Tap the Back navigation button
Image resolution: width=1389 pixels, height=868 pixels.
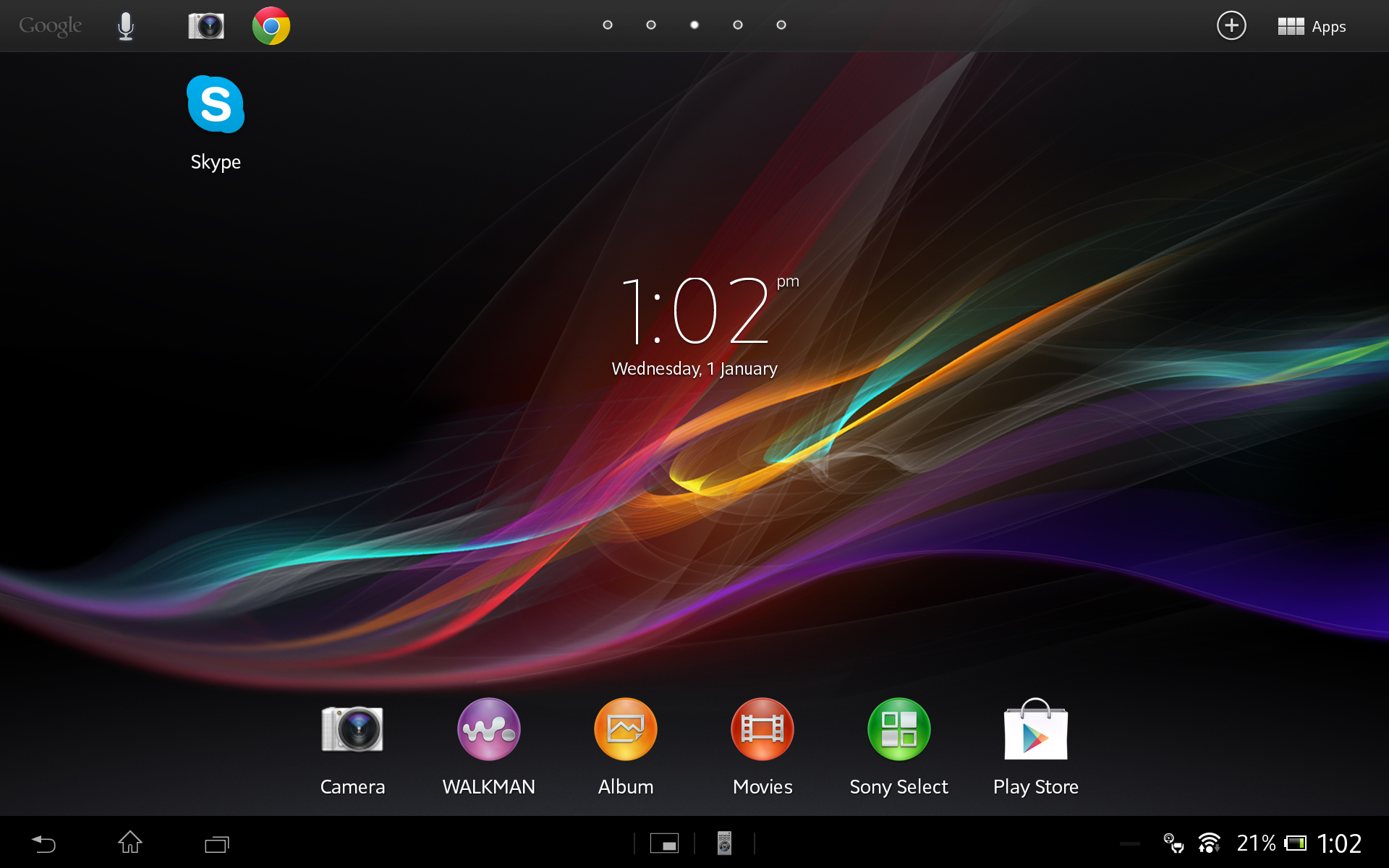(43, 843)
